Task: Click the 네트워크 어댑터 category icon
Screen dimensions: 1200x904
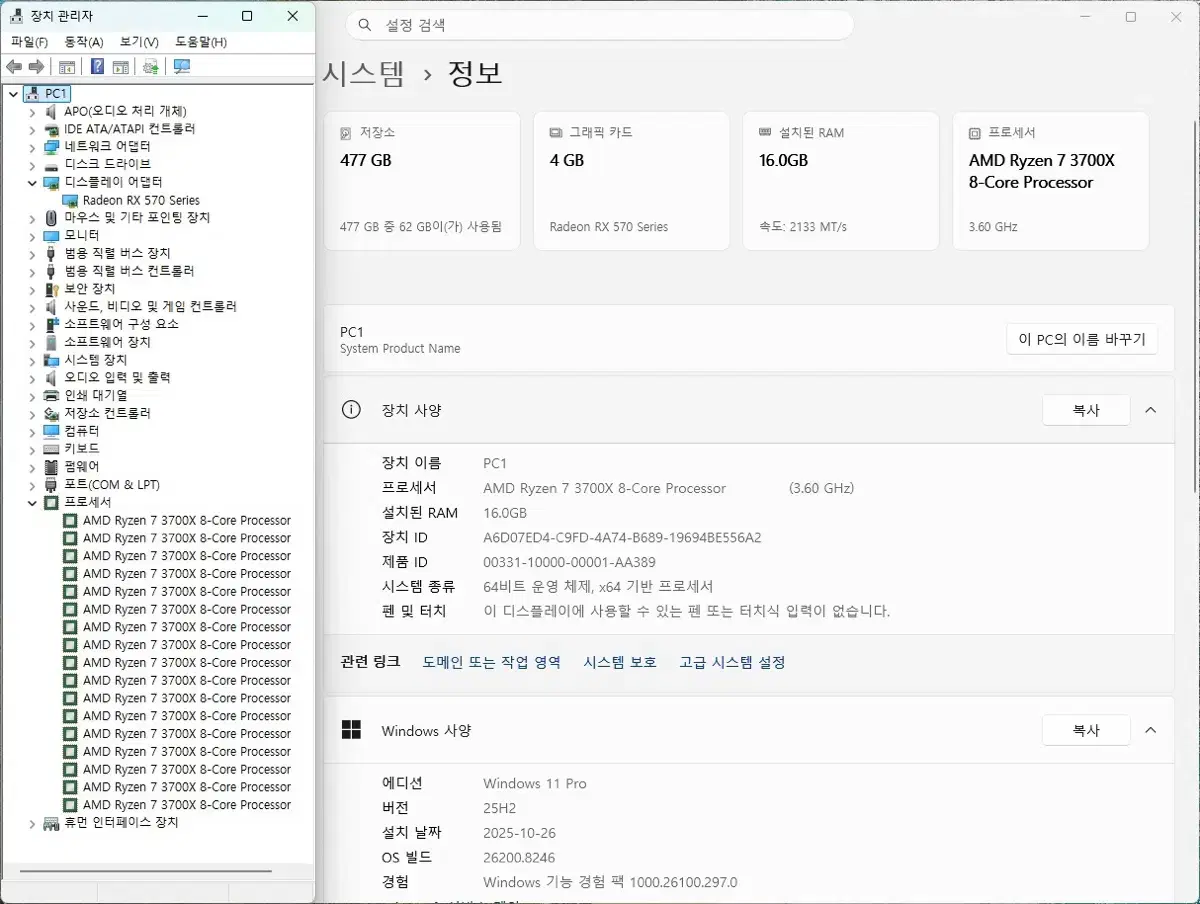Action: (x=52, y=146)
